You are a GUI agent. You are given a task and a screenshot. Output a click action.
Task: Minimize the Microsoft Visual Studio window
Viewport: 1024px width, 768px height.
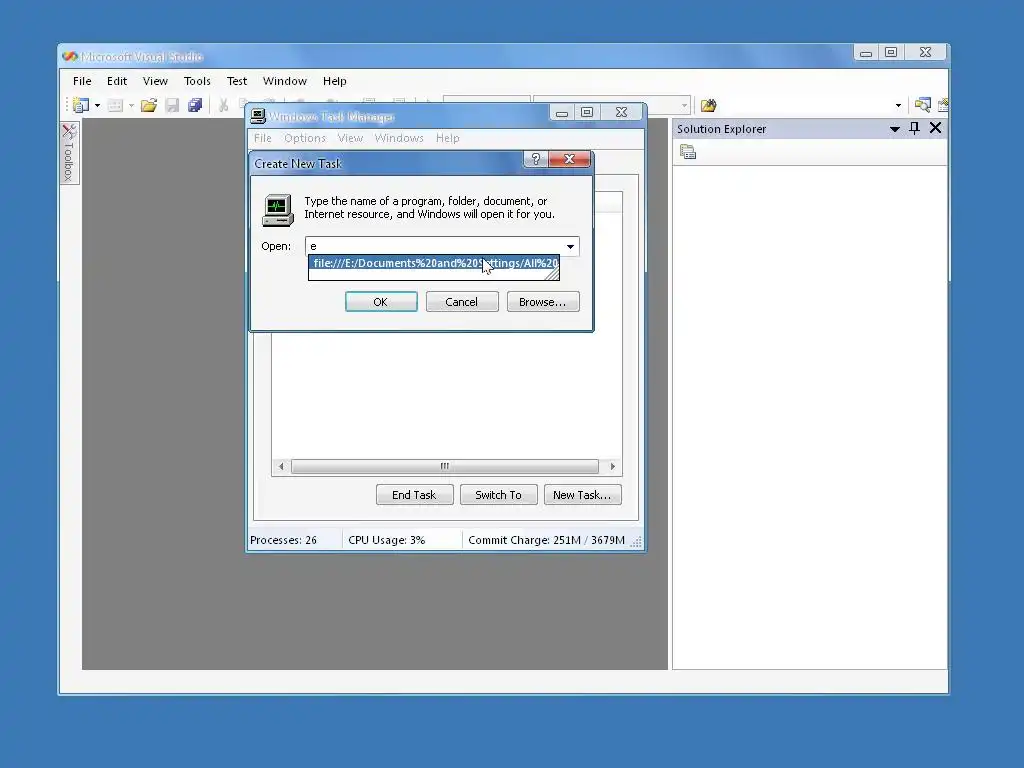click(x=866, y=53)
